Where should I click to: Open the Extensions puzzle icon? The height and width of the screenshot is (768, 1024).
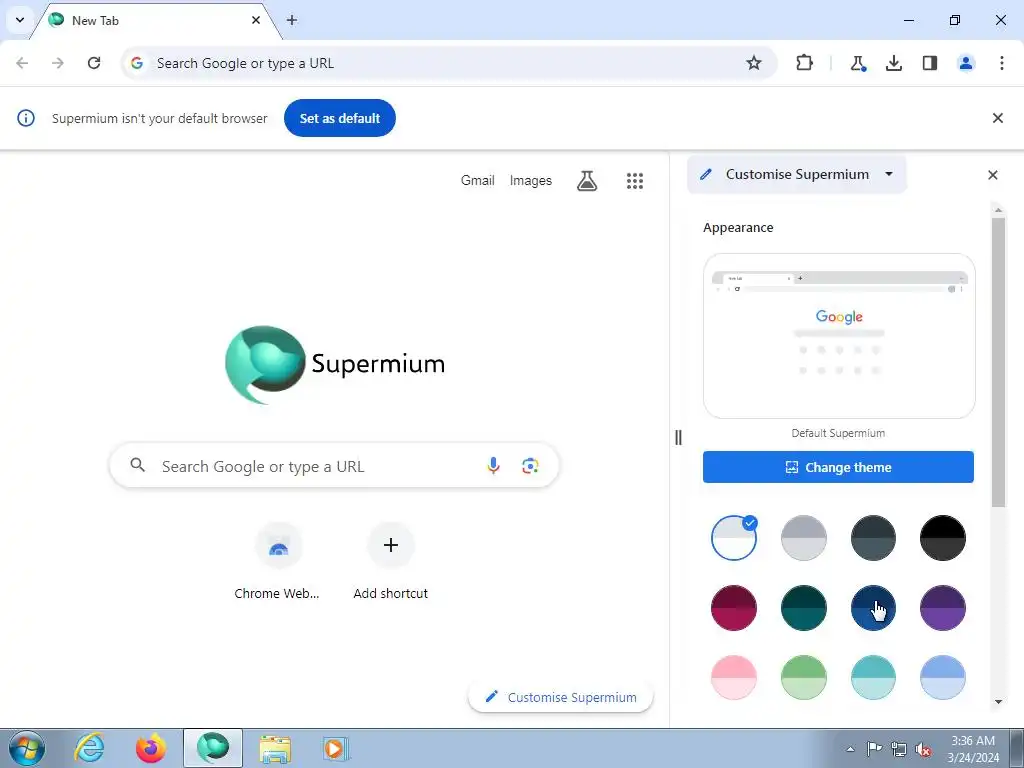(x=805, y=63)
